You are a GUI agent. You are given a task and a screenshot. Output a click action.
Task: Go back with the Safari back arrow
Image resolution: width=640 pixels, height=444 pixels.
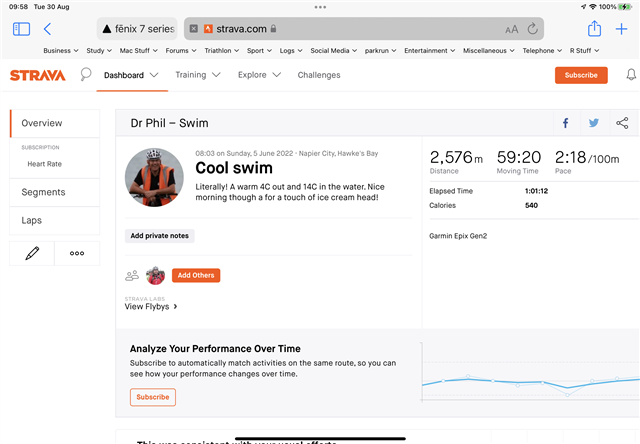47,29
